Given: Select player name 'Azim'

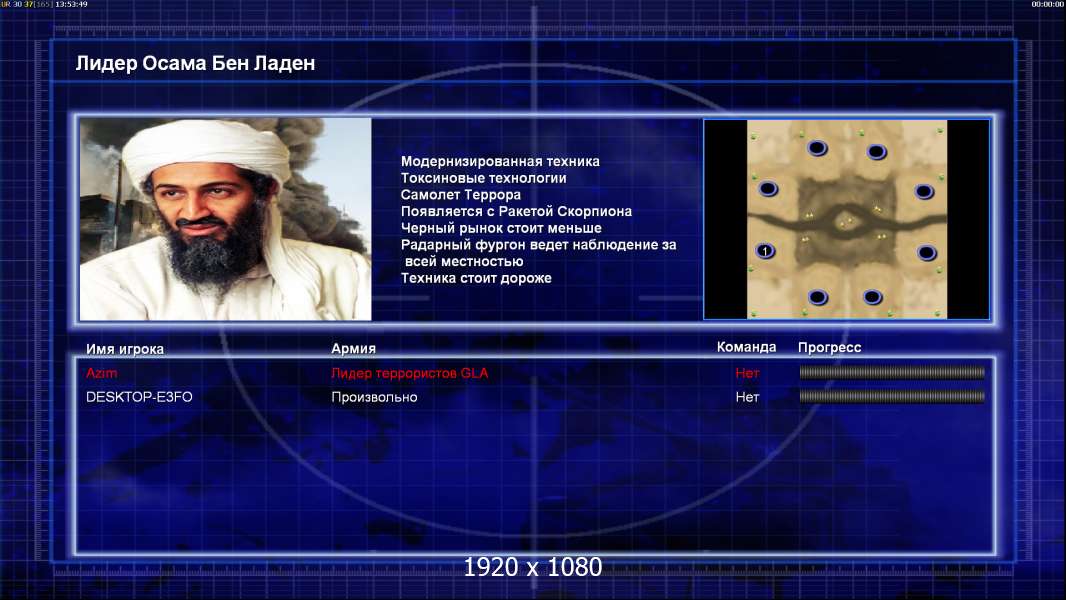Looking at the screenshot, I should [x=101, y=373].
